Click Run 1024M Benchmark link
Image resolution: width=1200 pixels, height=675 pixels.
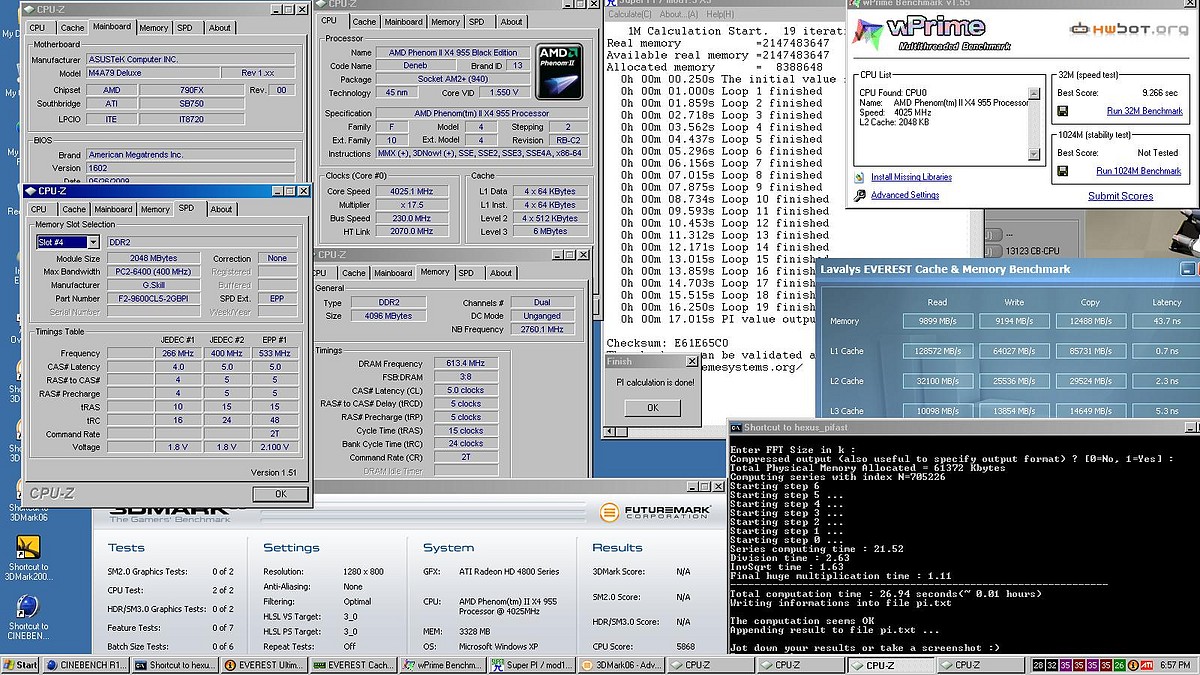tap(1138, 171)
